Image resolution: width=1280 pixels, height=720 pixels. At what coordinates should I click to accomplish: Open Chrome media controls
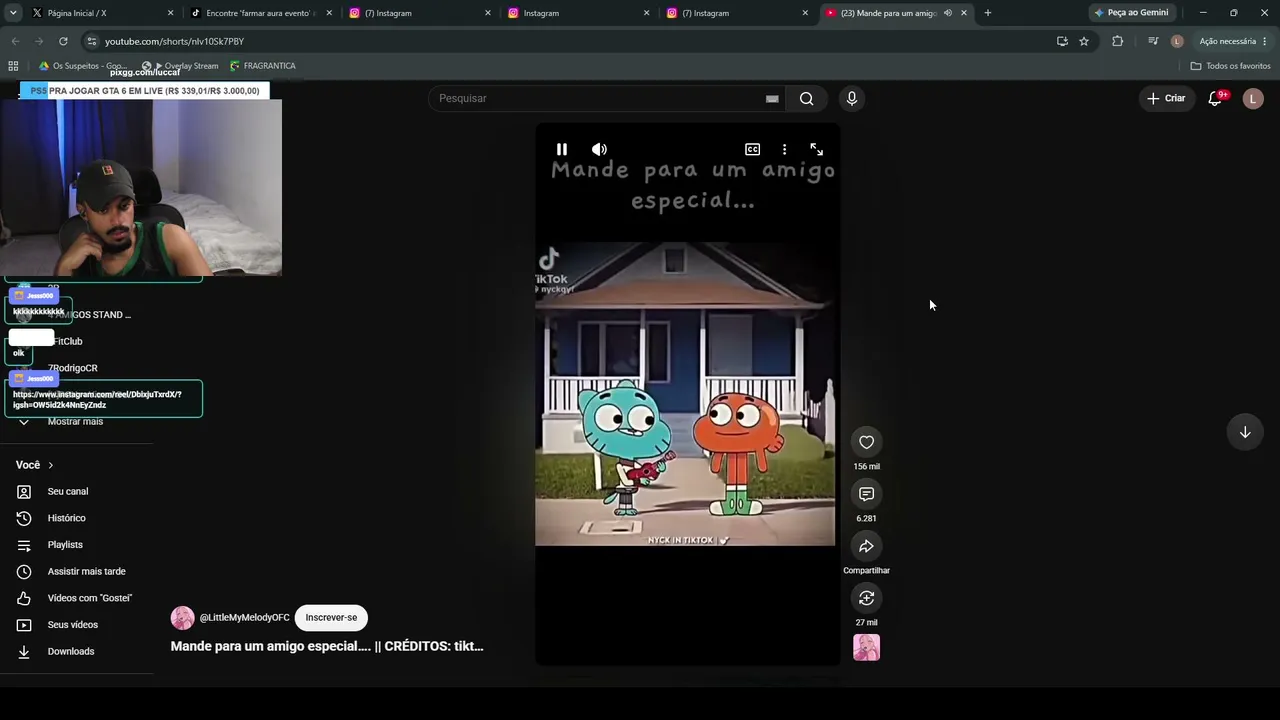tap(1153, 41)
